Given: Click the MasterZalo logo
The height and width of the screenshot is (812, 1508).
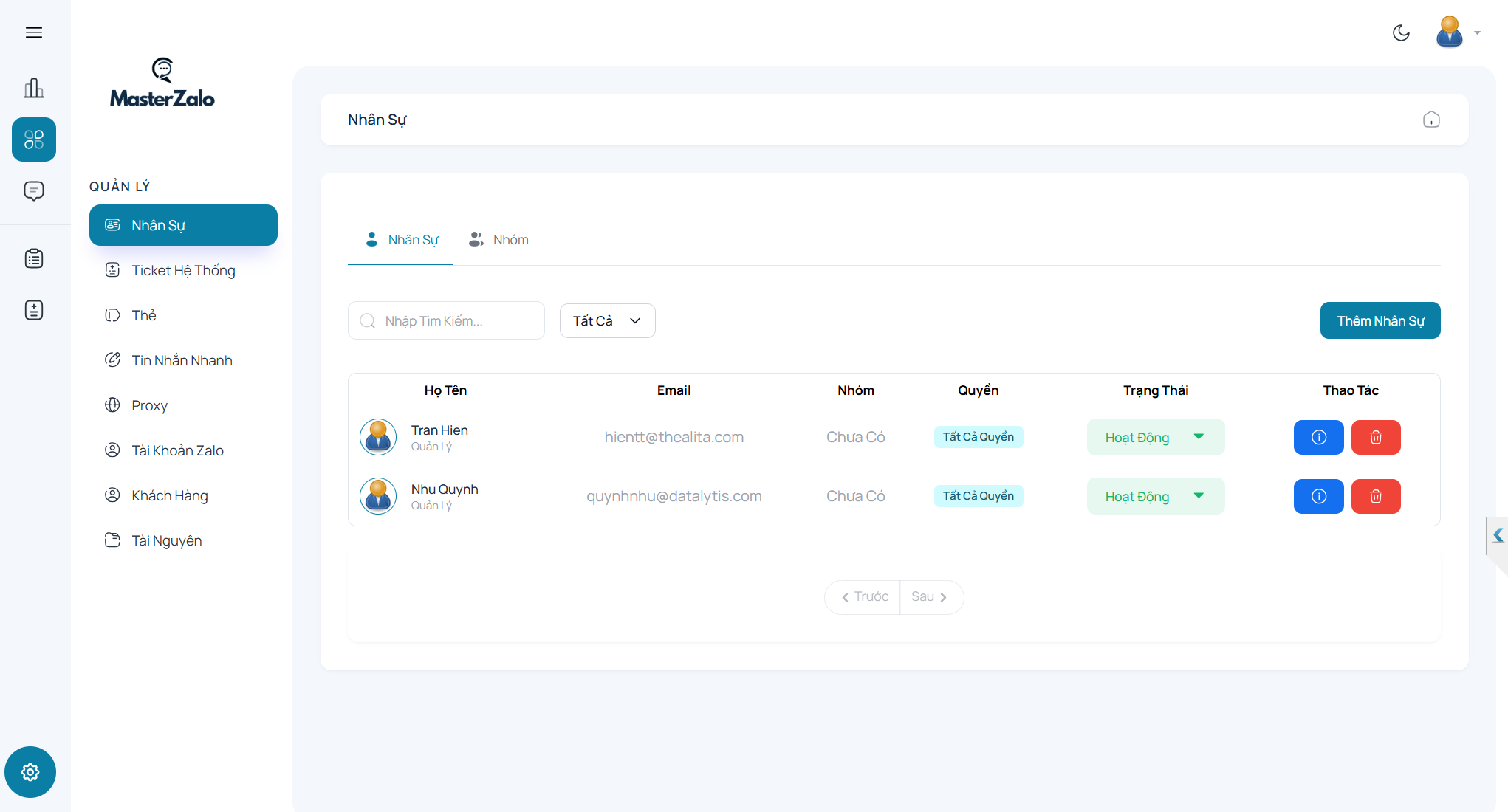Looking at the screenshot, I should (162, 83).
